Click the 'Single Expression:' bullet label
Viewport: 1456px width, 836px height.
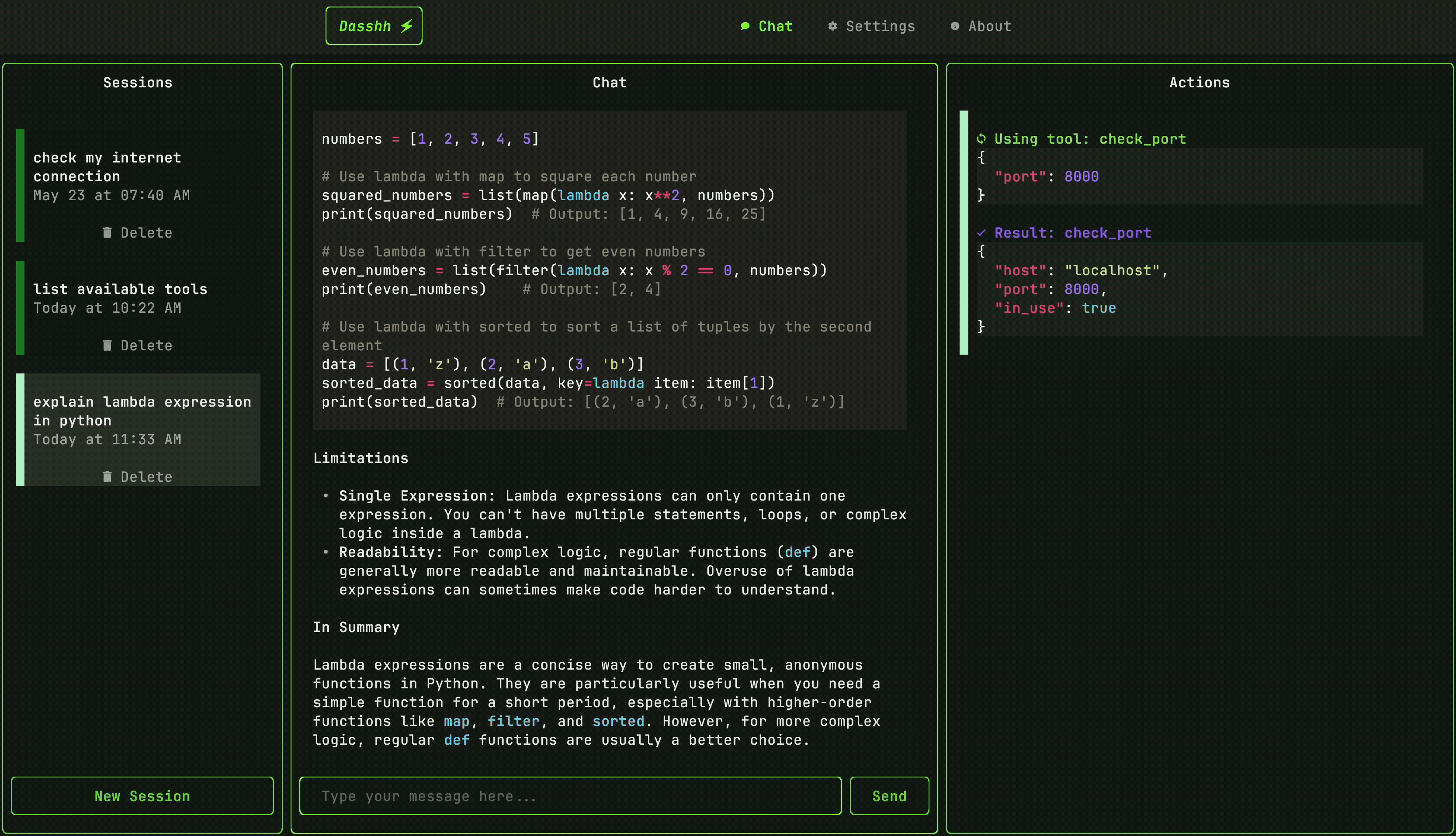coord(417,495)
